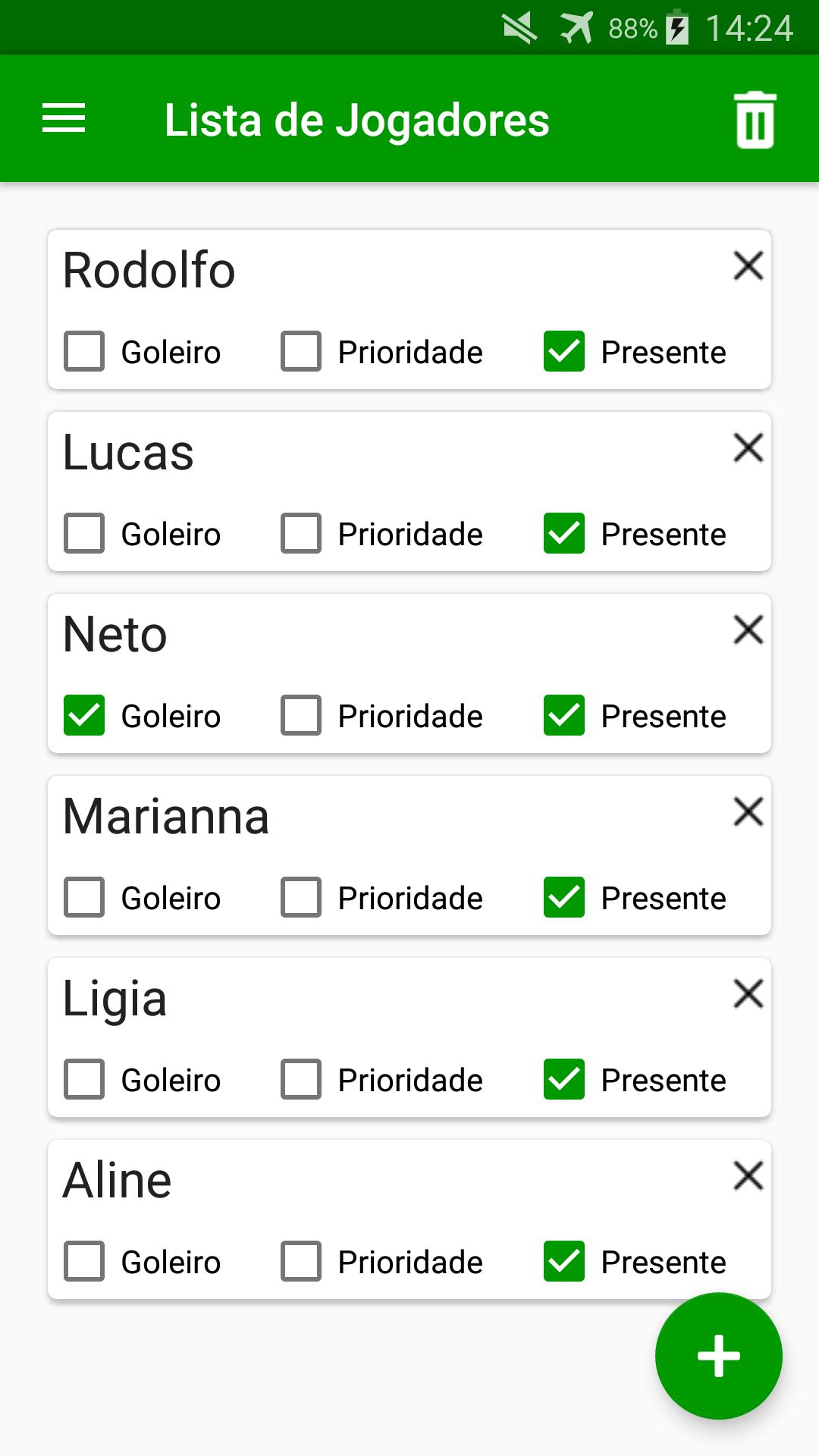Image resolution: width=819 pixels, height=1456 pixels.
Task: Delete Ligia's card via X icon
Action: (x=748, y=994)
